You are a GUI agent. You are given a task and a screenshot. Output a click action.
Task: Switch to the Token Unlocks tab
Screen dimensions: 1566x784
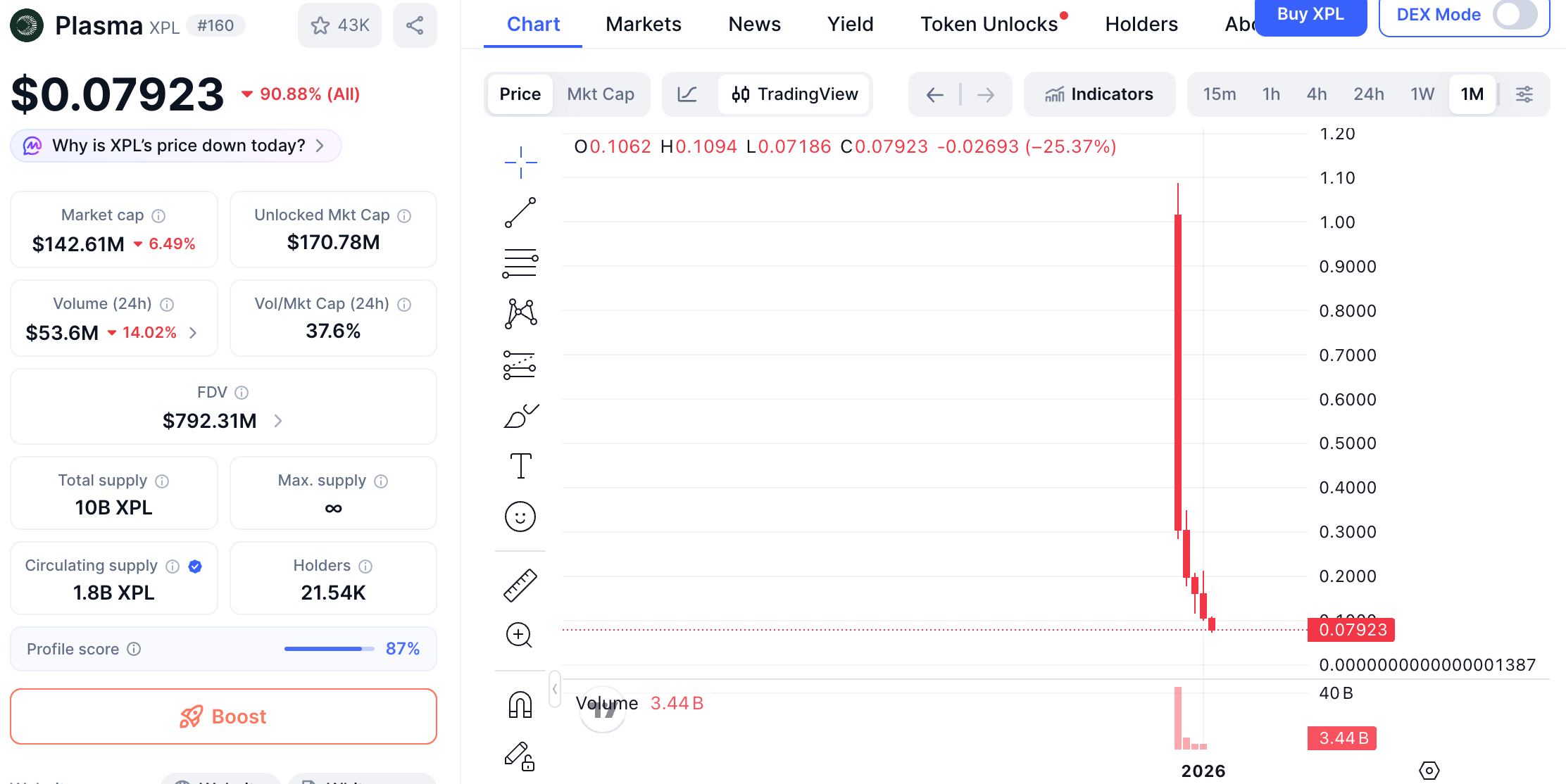coord(989,25)
